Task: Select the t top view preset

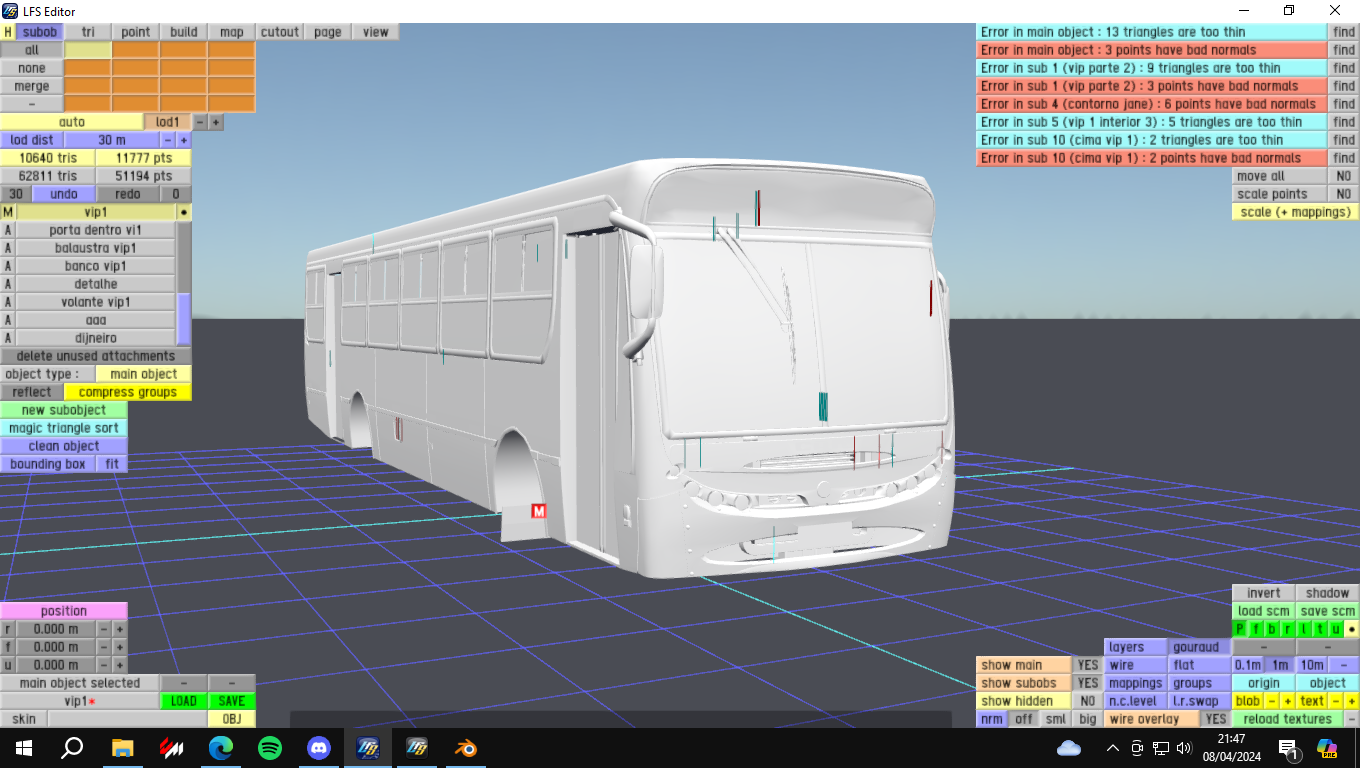Action: click(1320, 629)
